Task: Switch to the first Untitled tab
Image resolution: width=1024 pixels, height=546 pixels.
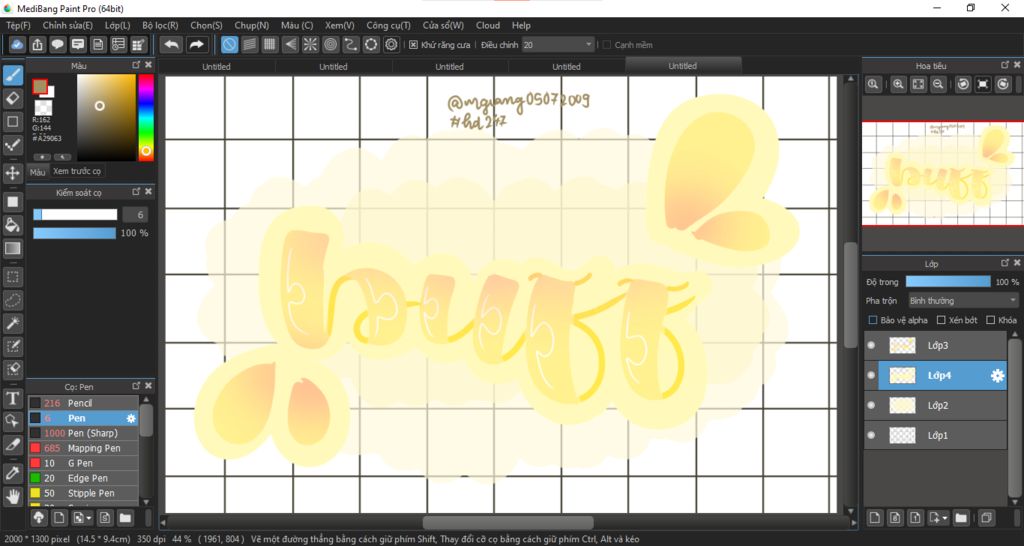Action: tap(216, 67)
